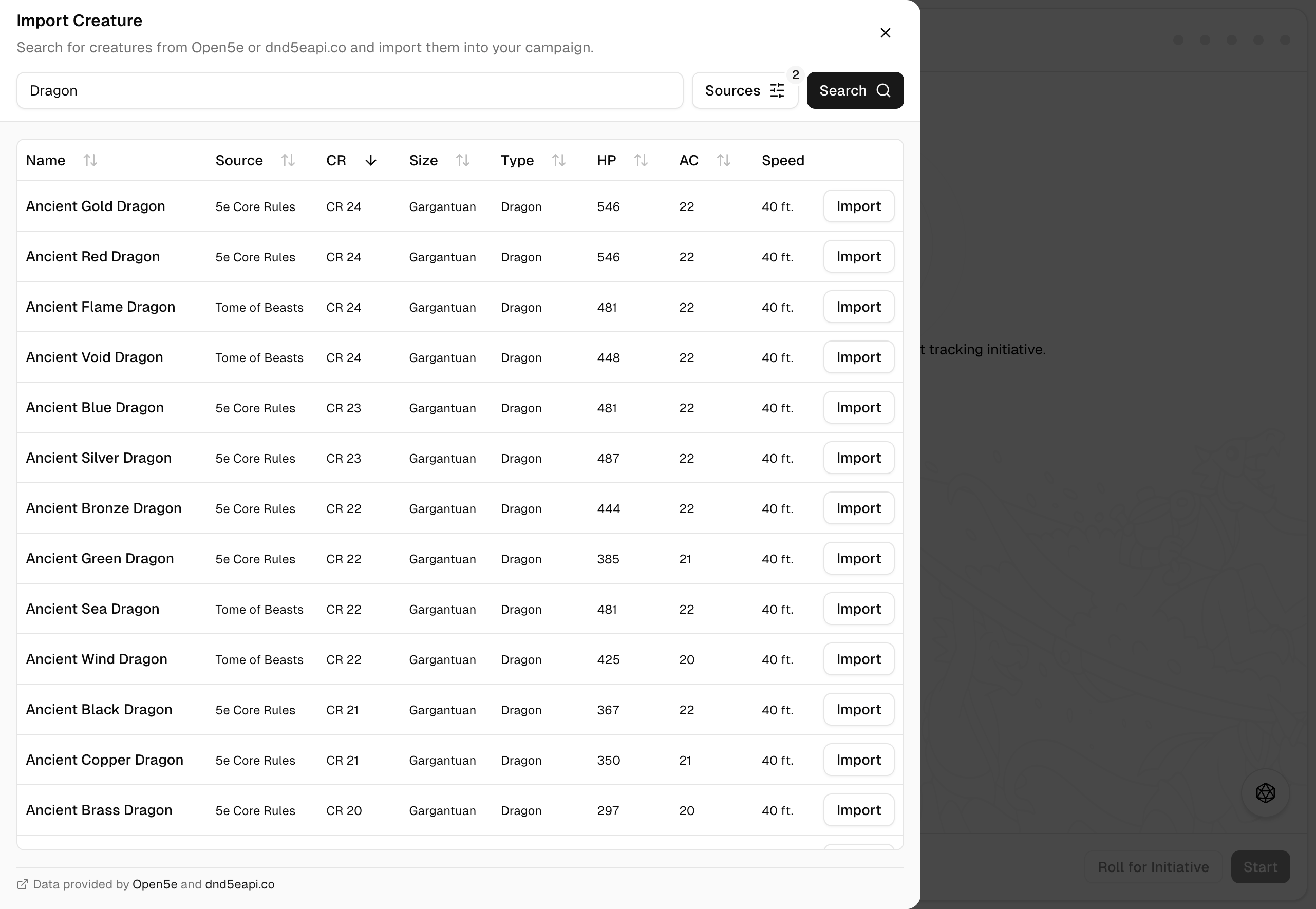Import the Ancient Wind Dragon
1316x909 pixels.
pos(858,659)
